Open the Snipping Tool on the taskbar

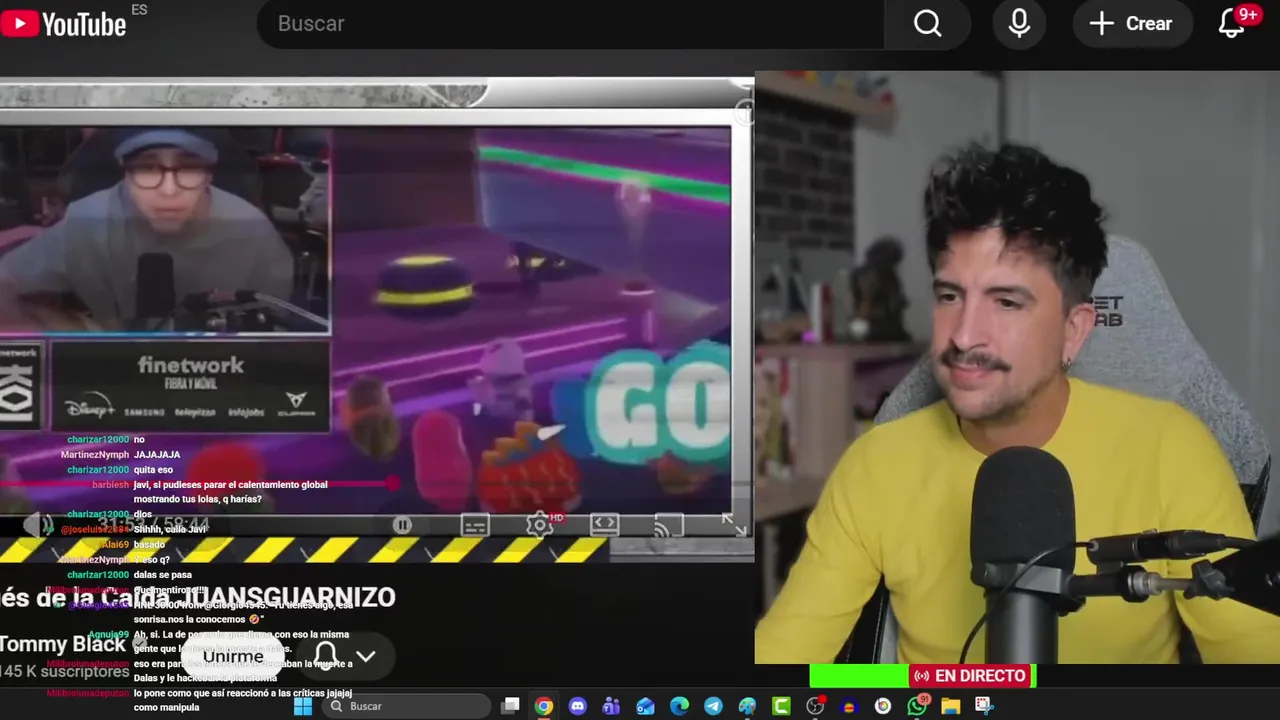click(x=984, y=706)
